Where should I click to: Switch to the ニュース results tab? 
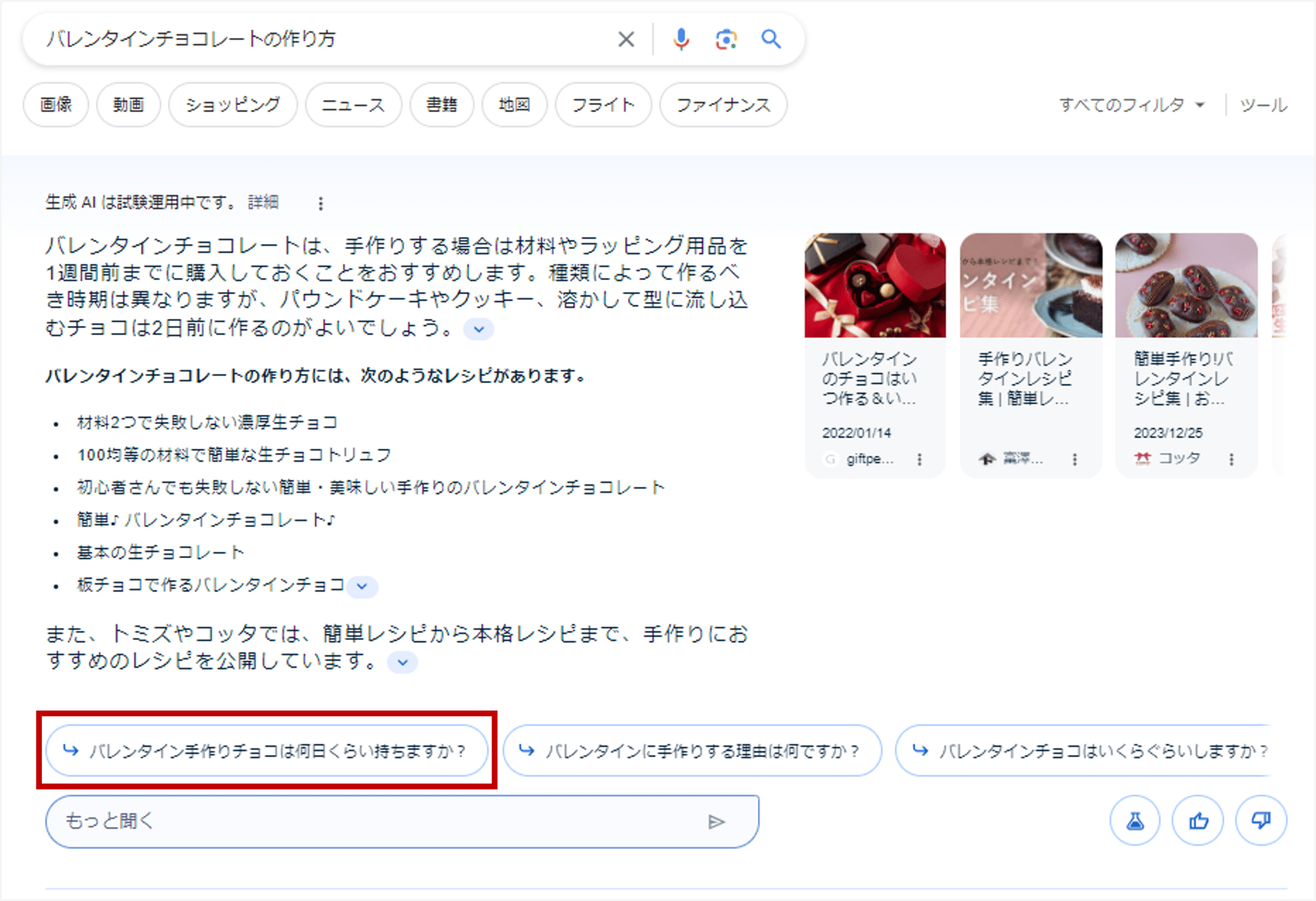coord(353,104)
